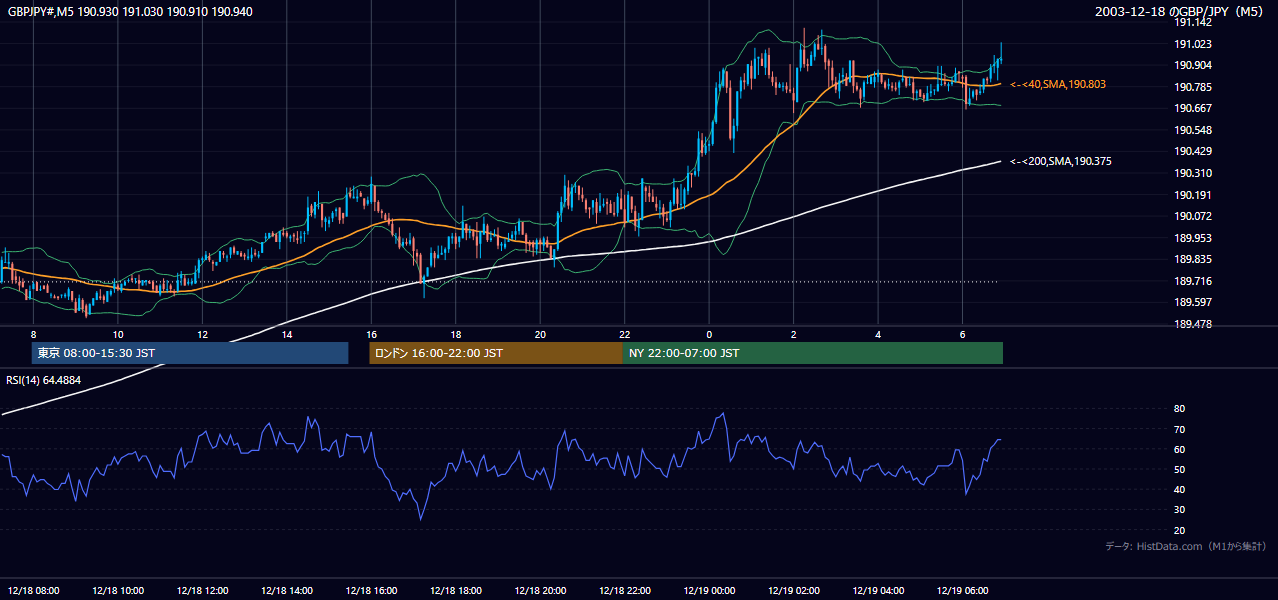Click price level 191.142 on the axis
The height and width of the screenshot is (600, 1278).
(1193, 22)
